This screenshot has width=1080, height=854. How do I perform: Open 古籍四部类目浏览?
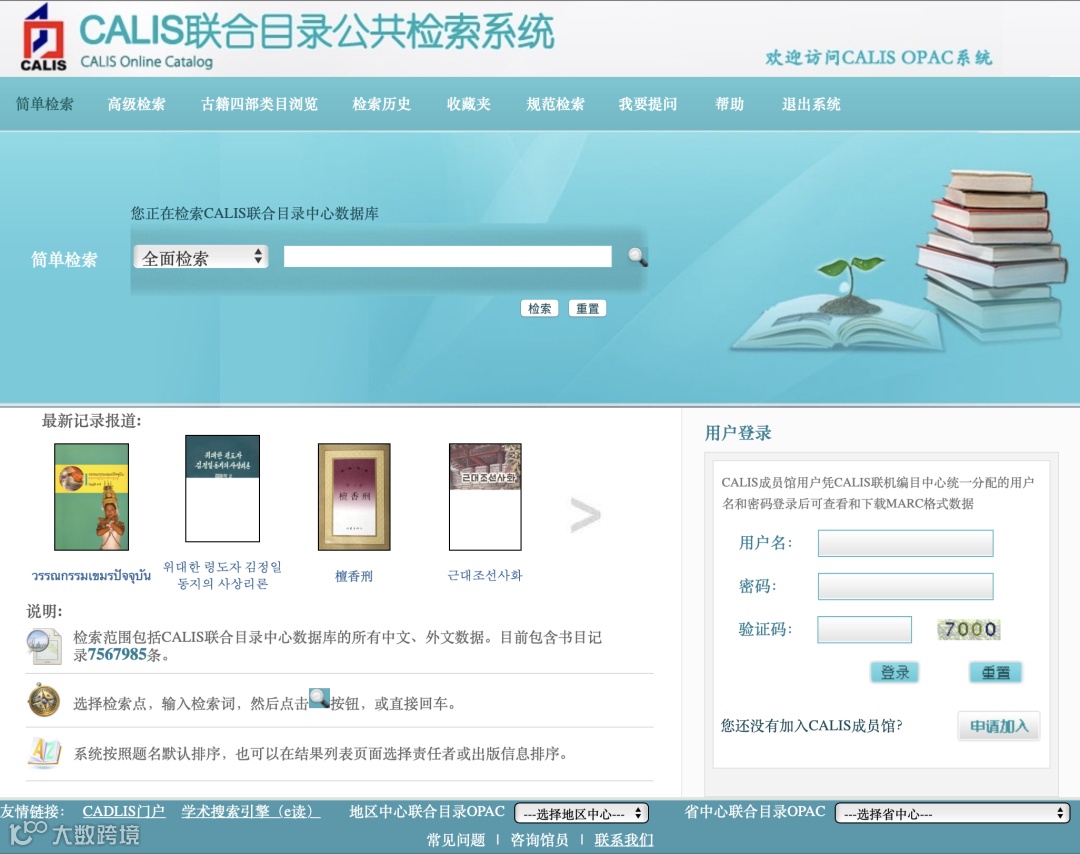pos(259,104)
